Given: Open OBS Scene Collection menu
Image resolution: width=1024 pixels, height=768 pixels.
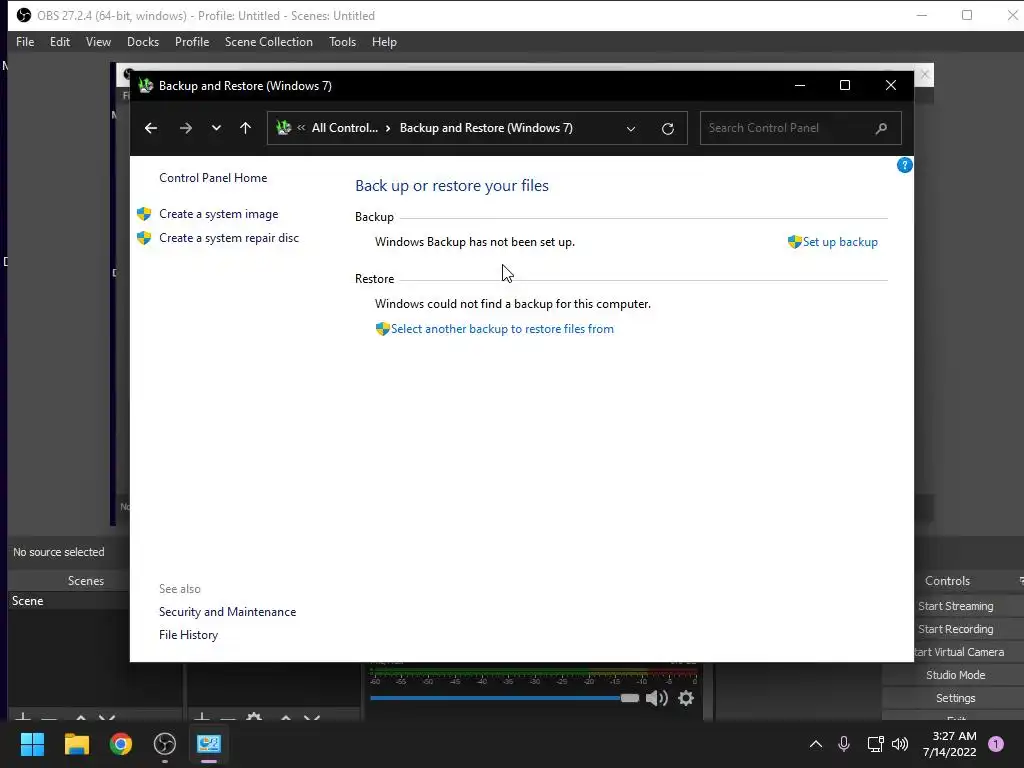Looking at the screenshot, I should (268, 42).
